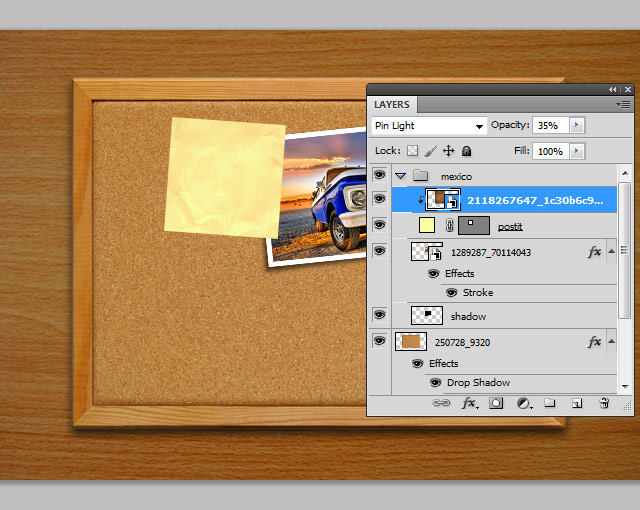
Task: Click the Delete layer trash icon
Action: (604, 404)
